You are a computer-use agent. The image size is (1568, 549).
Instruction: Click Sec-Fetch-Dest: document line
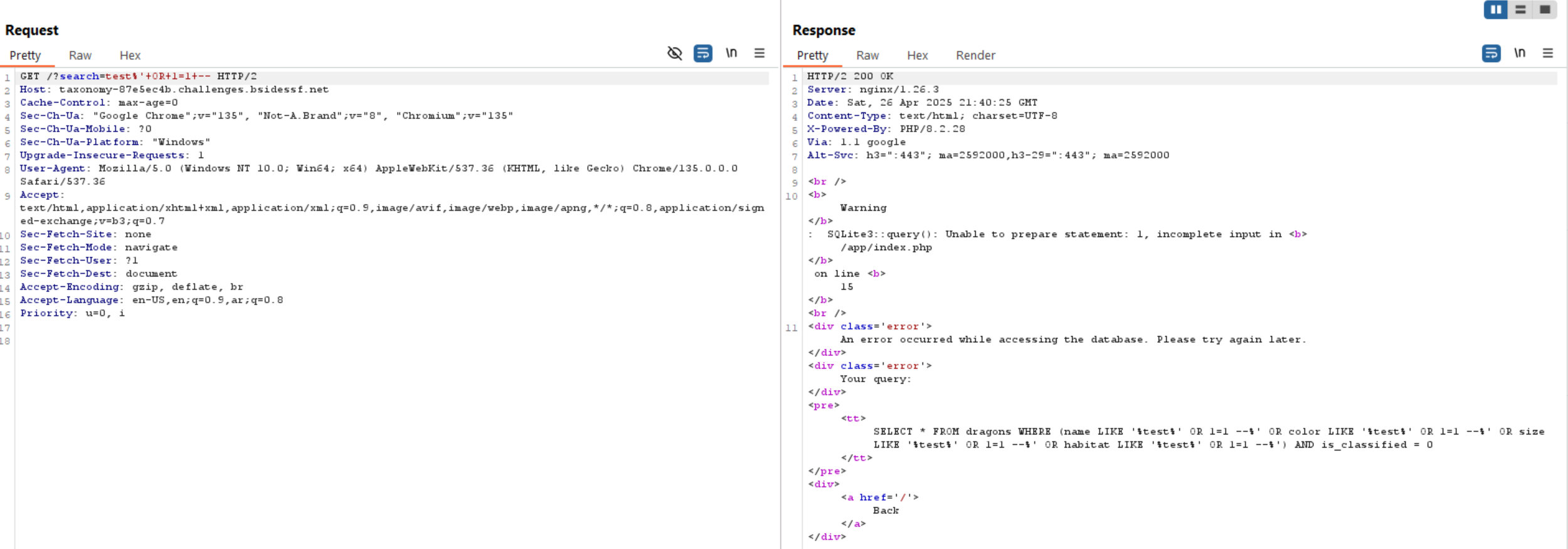(99, 274)
